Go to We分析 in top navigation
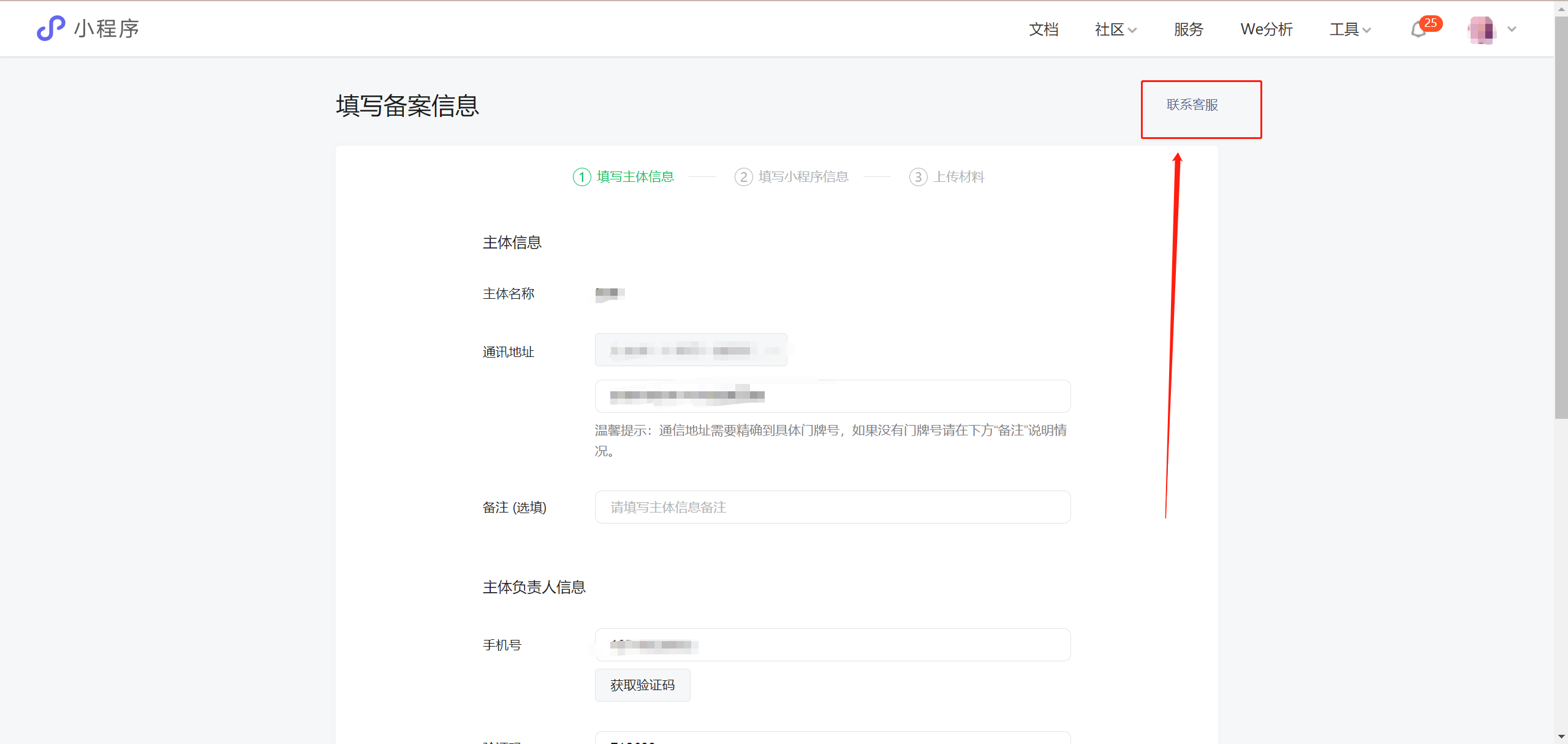 pos(1266,29)
